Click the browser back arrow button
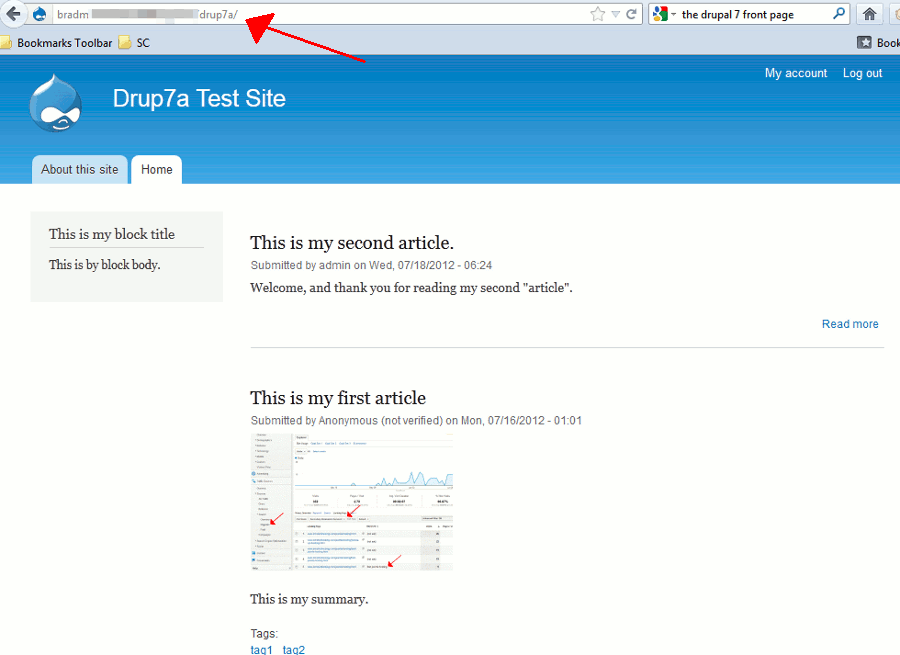 13,14
